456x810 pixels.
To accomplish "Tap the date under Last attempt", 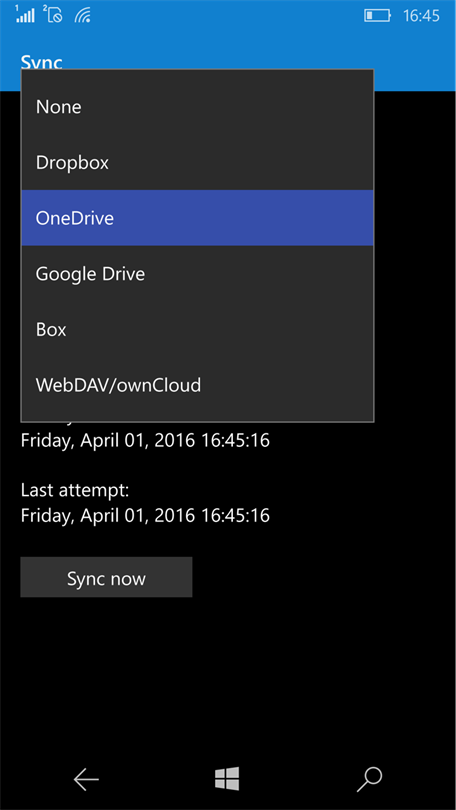I will (145, 515).
